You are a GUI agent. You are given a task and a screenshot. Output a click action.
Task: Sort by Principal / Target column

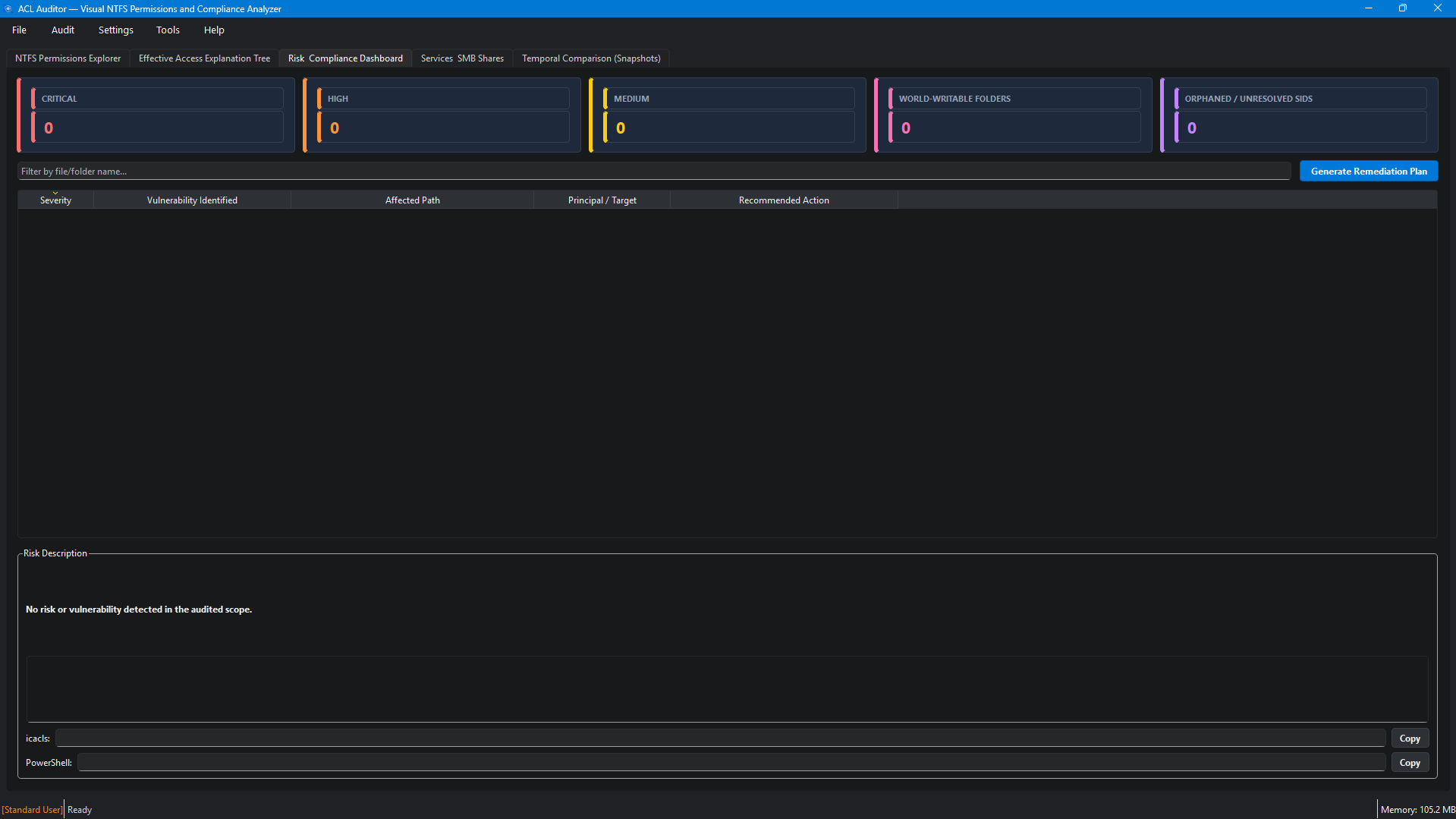tap(602, 200)
